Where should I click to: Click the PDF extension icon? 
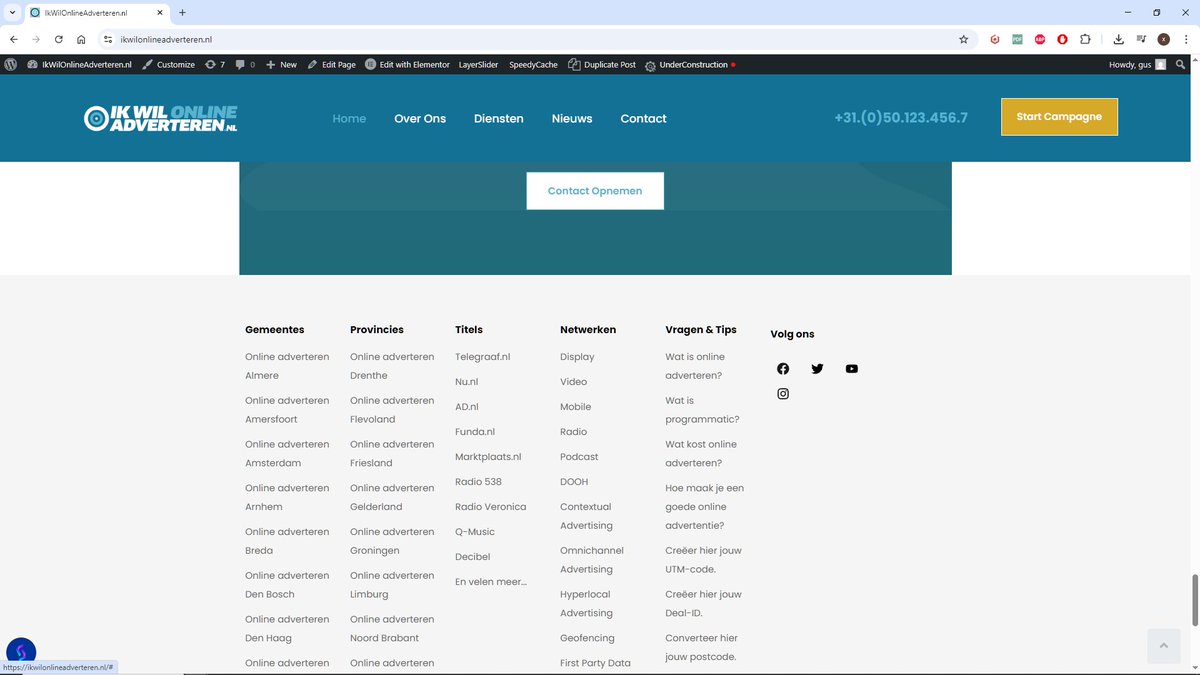[x=1018, y=39]
